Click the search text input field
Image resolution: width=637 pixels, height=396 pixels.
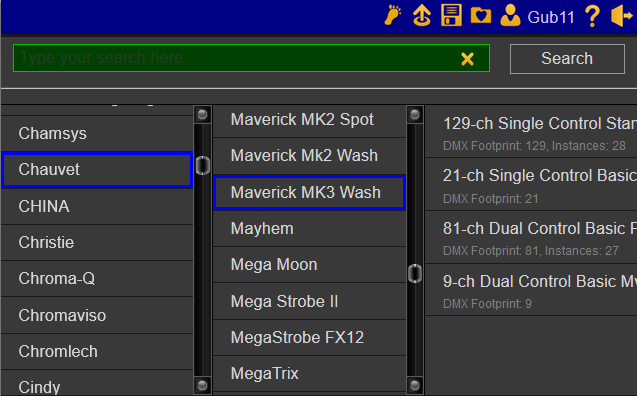[x=251, y=58]
